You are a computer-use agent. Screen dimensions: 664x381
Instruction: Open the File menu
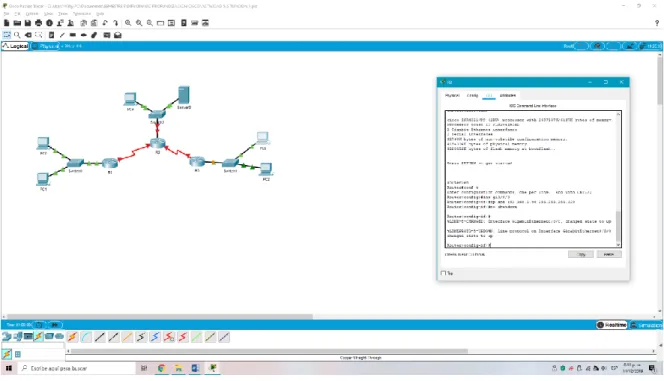coord(6,14)
